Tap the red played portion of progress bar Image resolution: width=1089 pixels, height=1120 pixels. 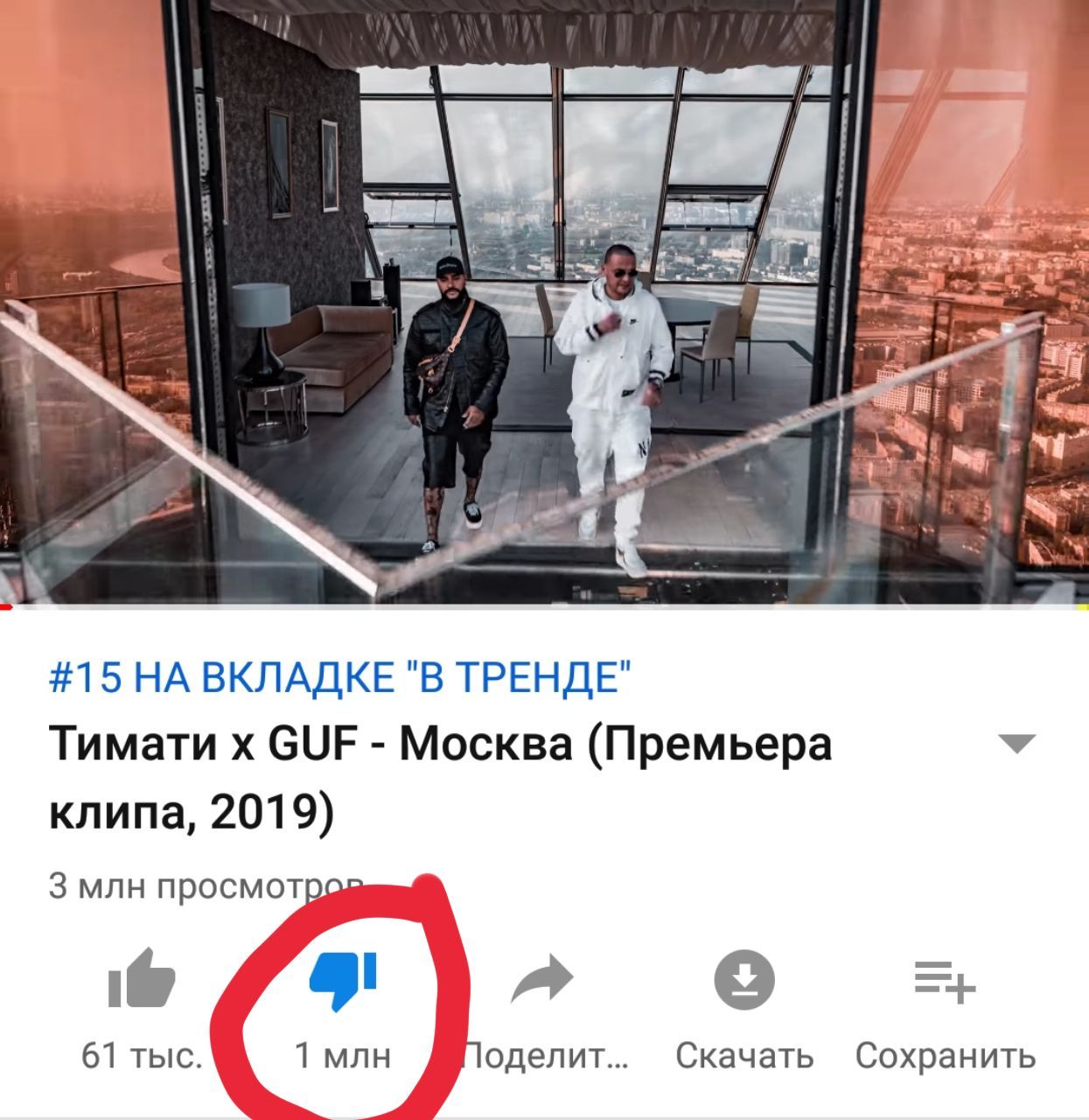pos(5,605)
